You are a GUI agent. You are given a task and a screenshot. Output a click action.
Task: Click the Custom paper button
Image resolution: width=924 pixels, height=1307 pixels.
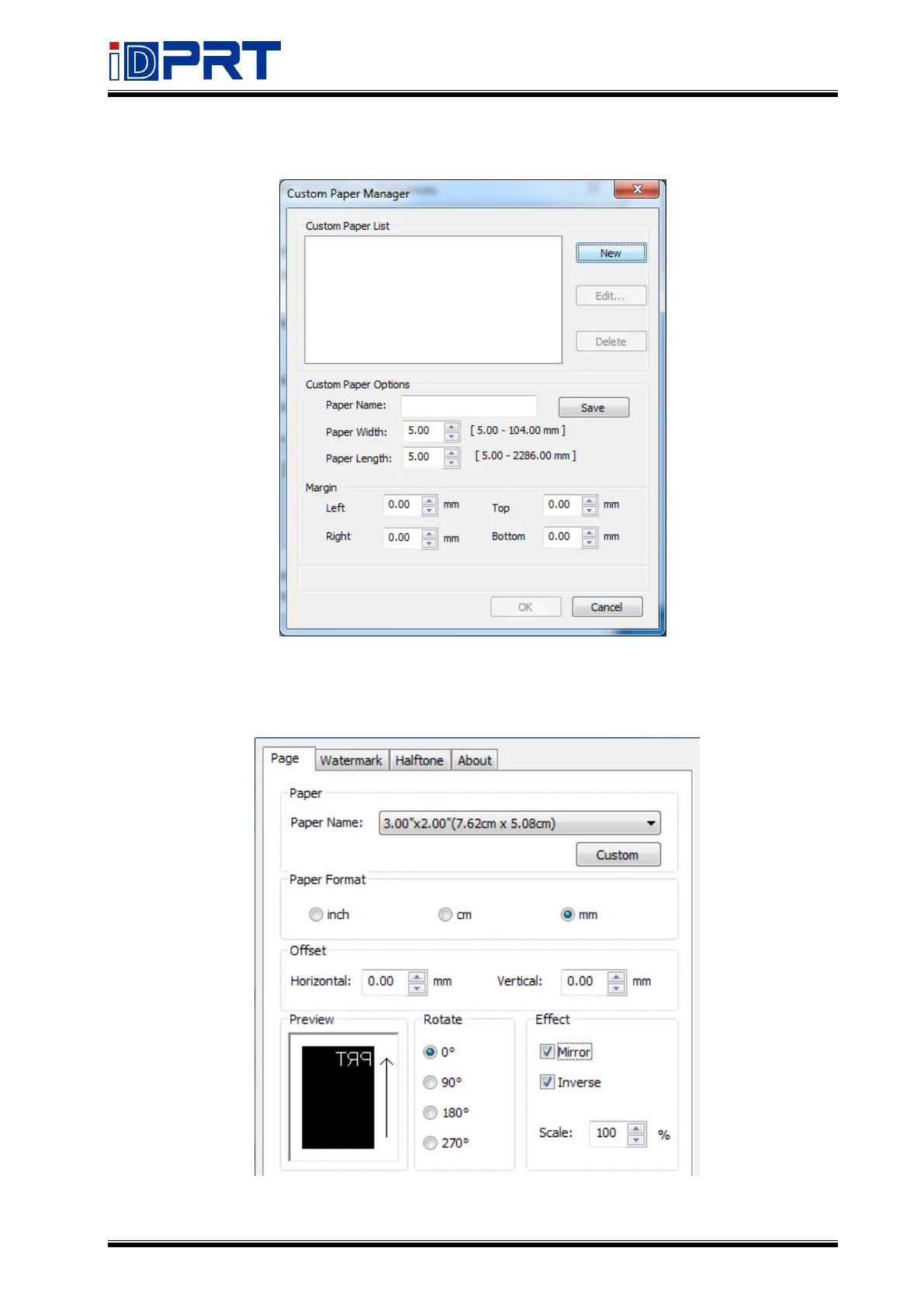618,855
